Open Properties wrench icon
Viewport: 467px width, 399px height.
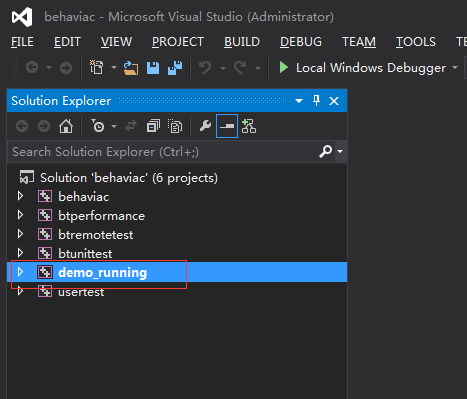tap(205, 126)
